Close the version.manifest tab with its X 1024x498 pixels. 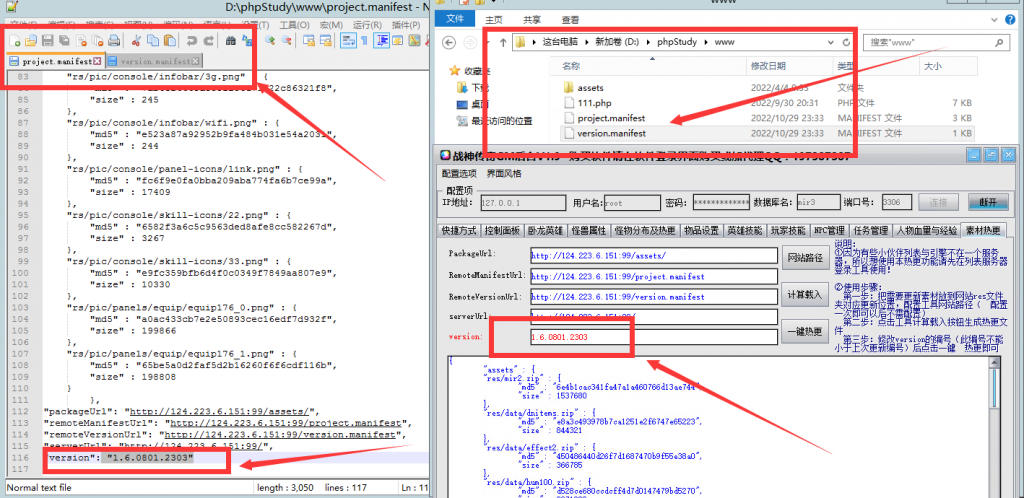(195, 61)
